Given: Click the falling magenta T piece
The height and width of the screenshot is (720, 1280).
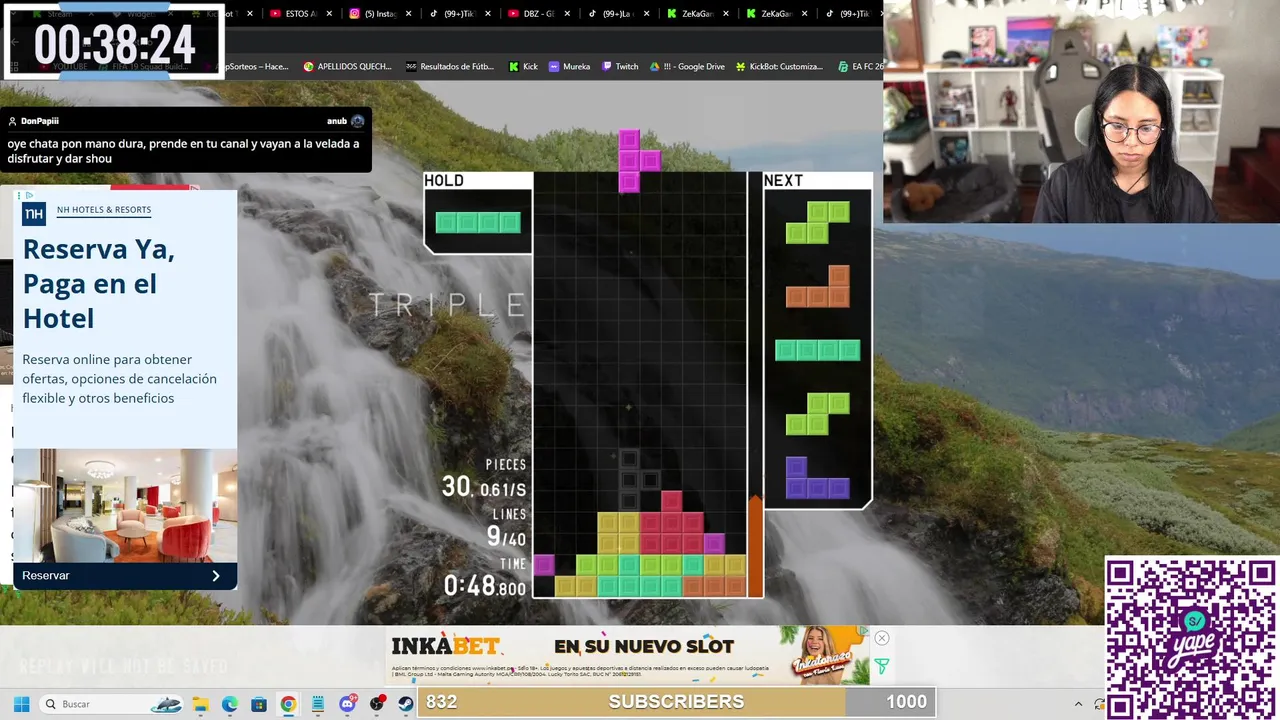Looking at the screenshot, I should coord(638,160).
